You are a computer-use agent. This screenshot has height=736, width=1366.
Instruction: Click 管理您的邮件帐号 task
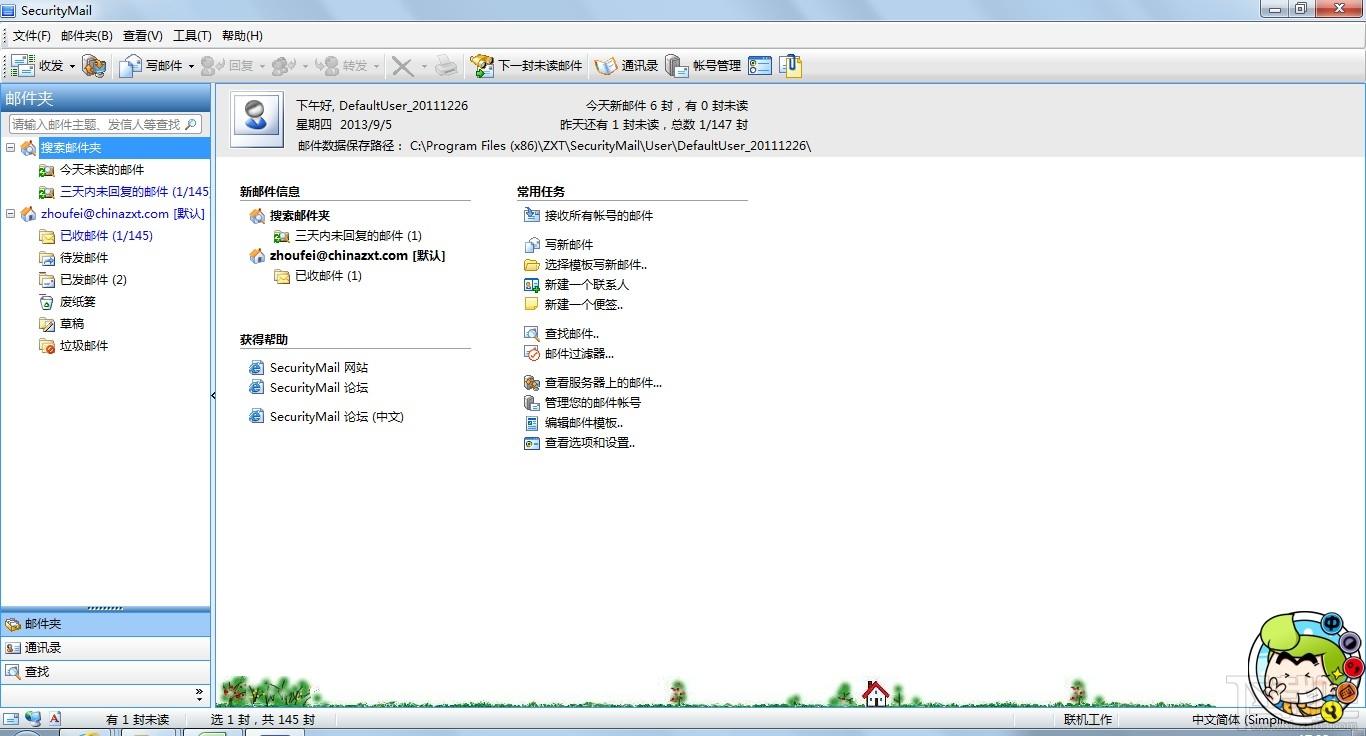click(593, 403)
